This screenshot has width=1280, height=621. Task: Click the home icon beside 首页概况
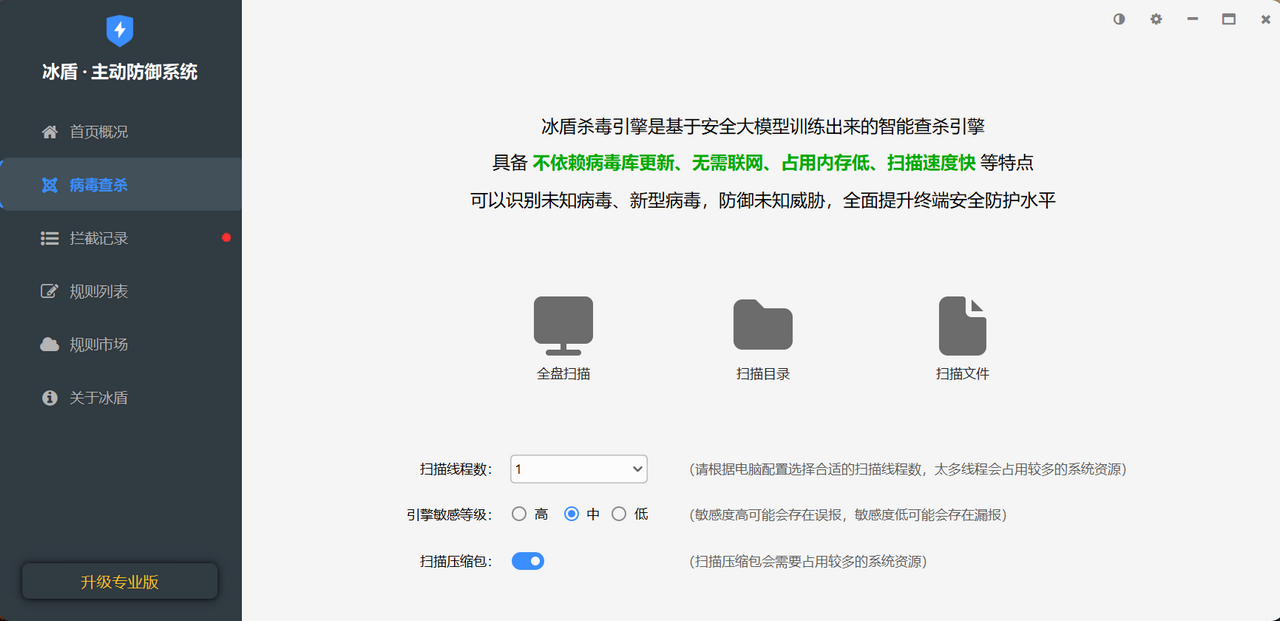[49, 132]
